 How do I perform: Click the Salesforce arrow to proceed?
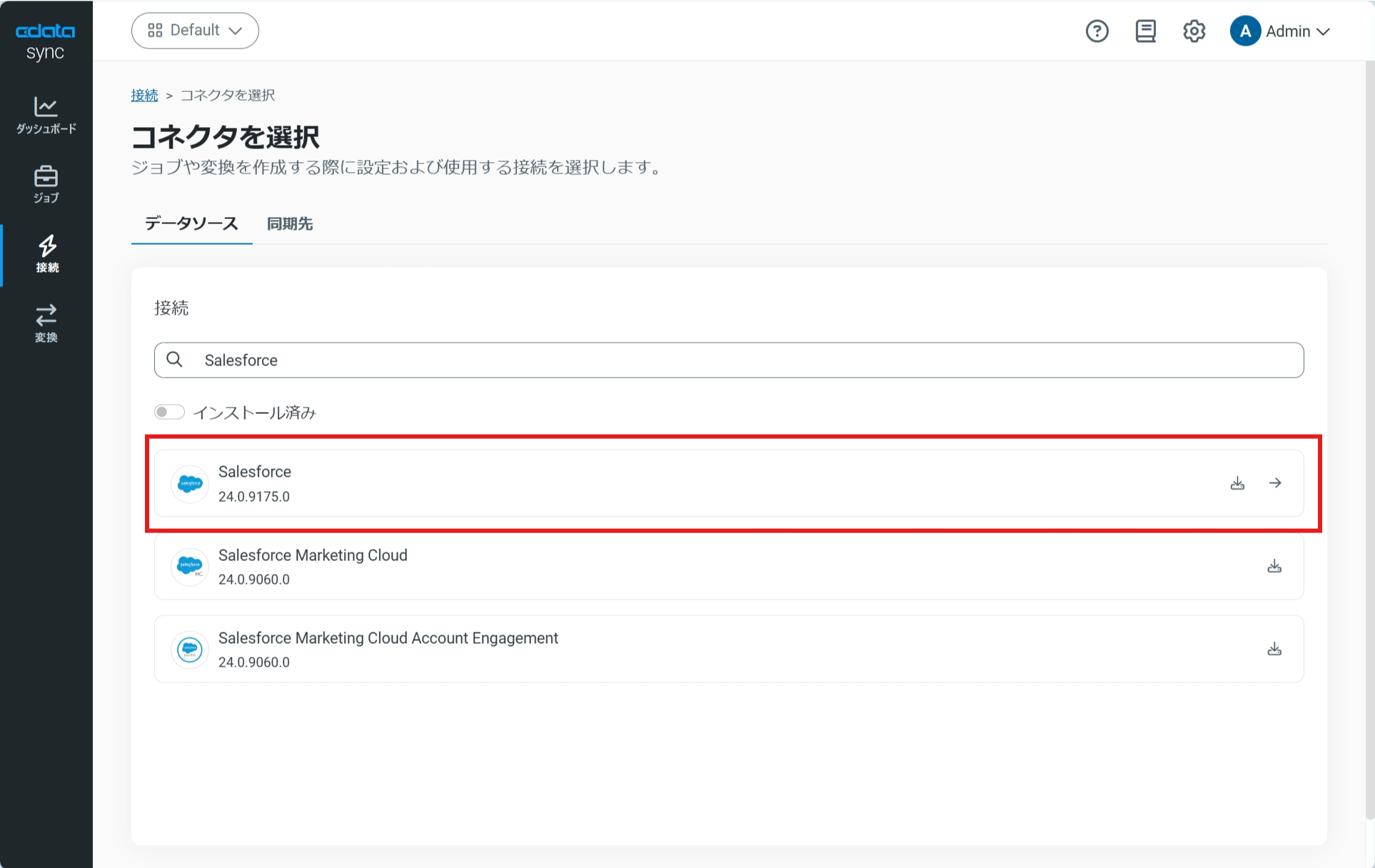pyautogui.click(x=1275, y=483)
